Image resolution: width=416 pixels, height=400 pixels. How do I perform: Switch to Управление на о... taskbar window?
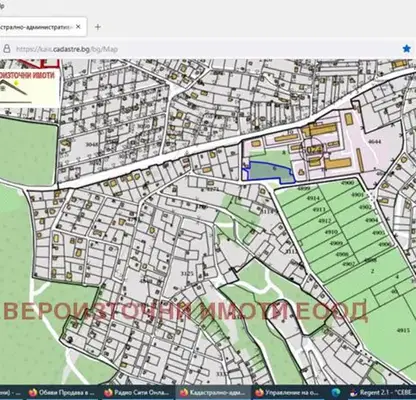coord(287,393)
